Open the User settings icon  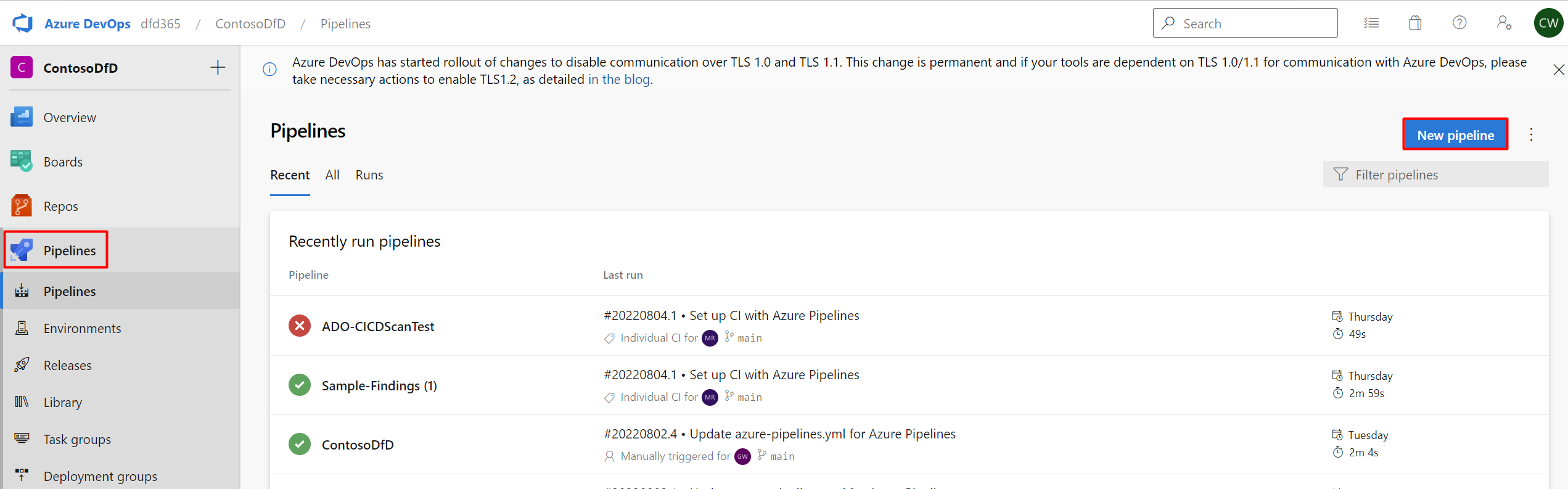click(1504, 23)
